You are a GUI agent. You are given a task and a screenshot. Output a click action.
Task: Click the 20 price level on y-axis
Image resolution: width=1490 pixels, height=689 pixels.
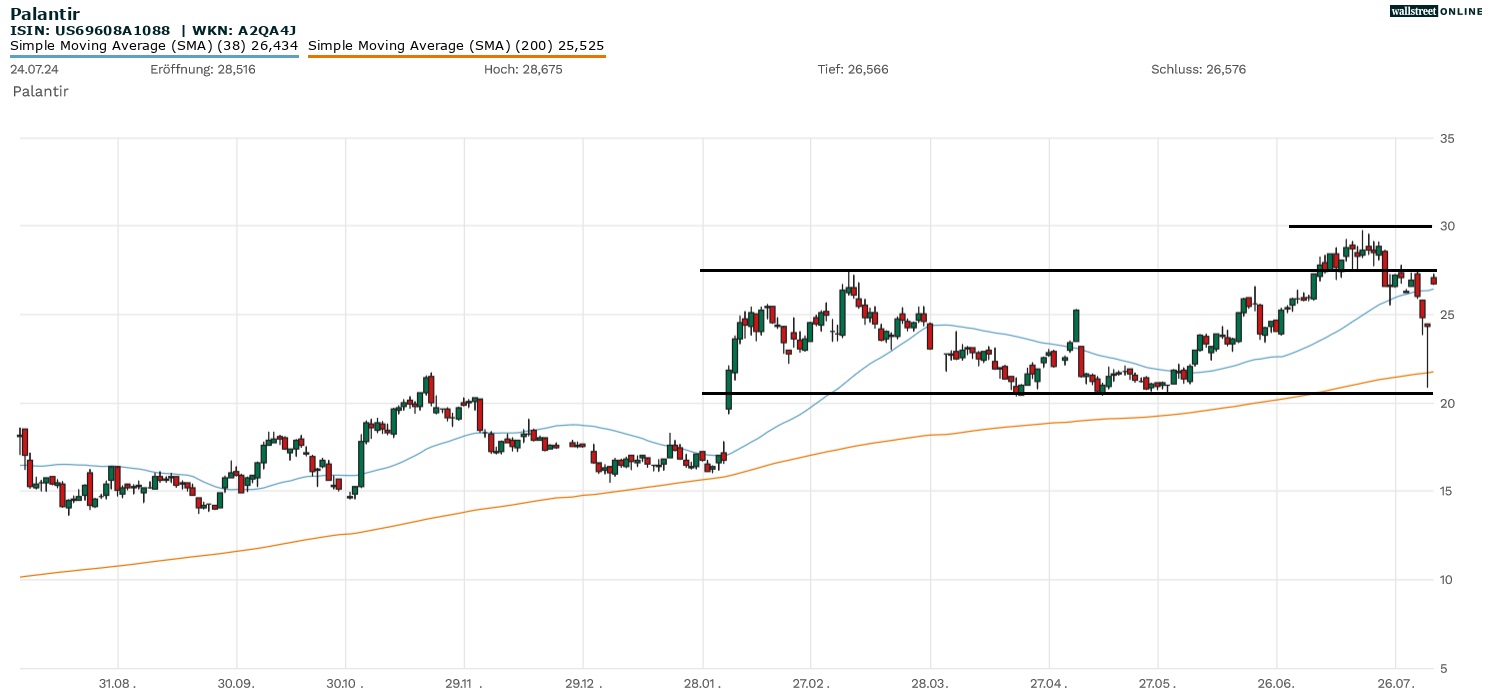click(x=1447, y=403)
